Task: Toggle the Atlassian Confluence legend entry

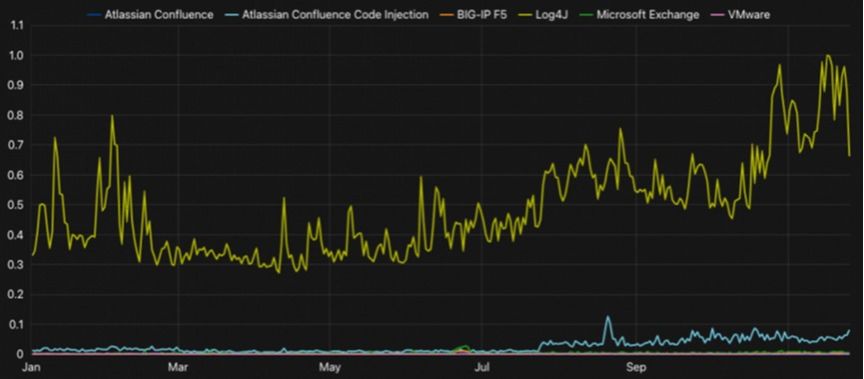Action: (x=159, y=14)
